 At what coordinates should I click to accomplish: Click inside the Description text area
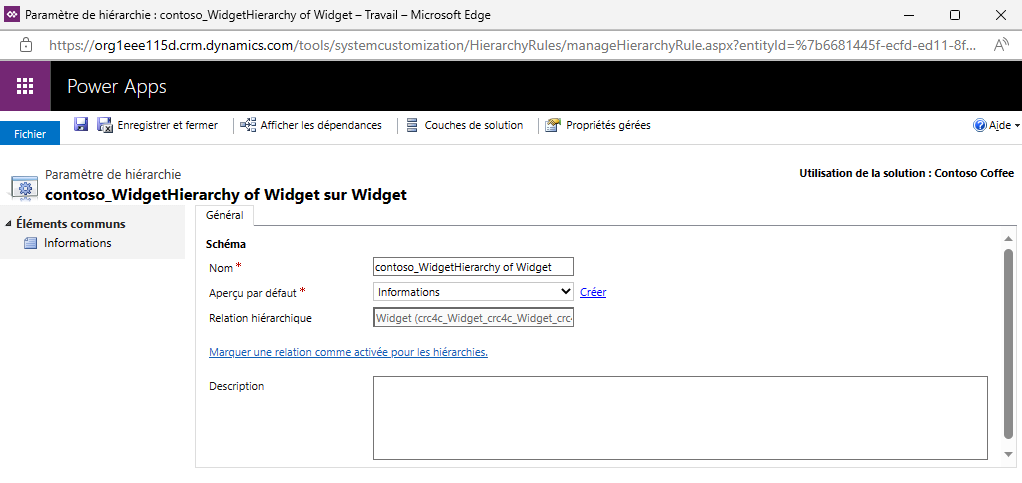click(x=680, y=418)
